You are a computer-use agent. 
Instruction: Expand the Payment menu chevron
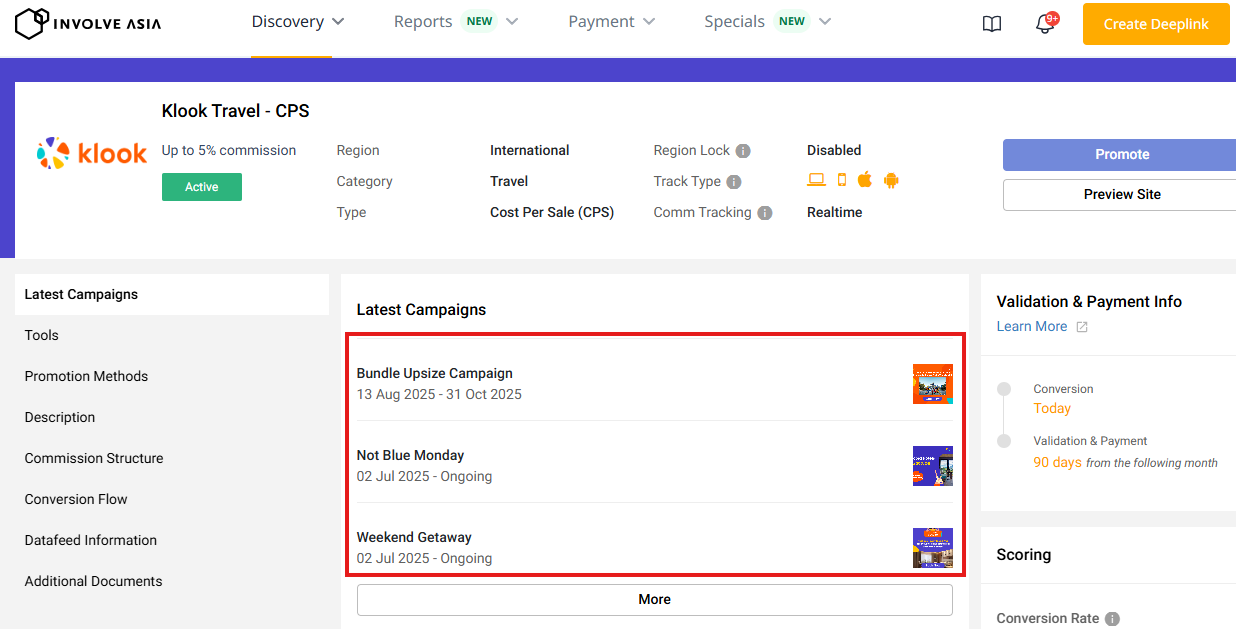[x=649, y=22]
